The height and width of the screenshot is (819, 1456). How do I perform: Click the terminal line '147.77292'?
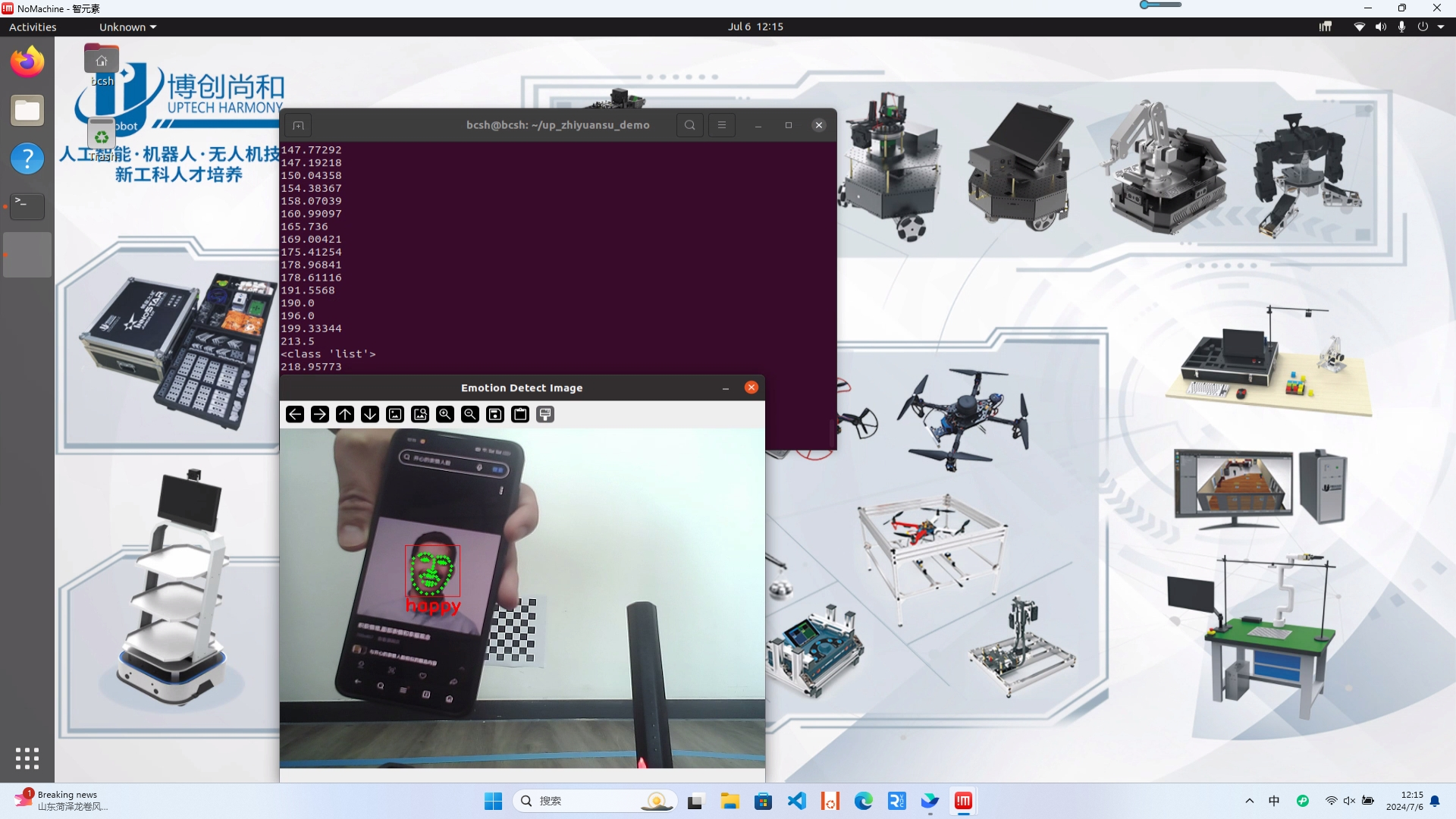point(311,150)
